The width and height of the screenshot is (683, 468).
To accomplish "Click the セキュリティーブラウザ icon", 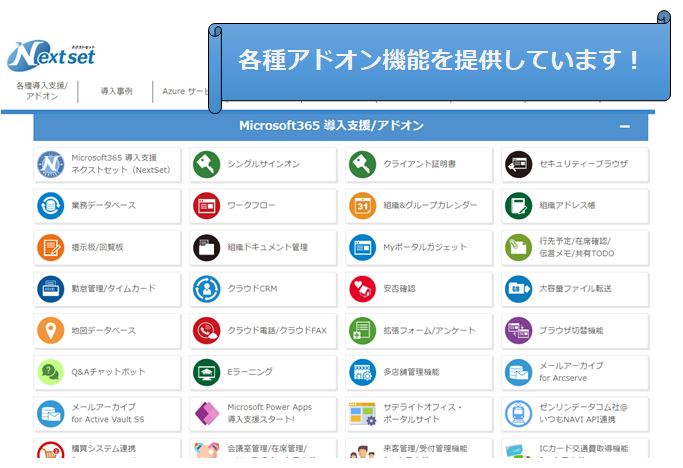I will click(x=518, y=164).
